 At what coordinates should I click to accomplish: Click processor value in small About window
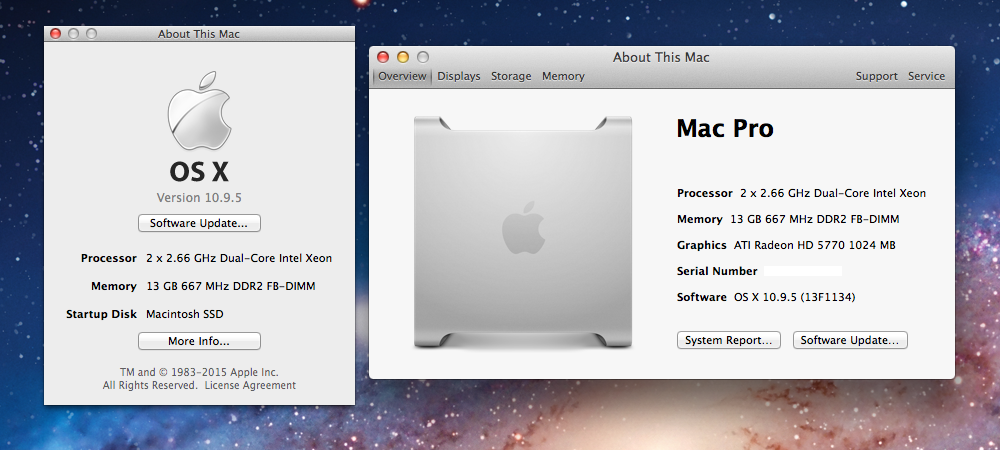239,259
